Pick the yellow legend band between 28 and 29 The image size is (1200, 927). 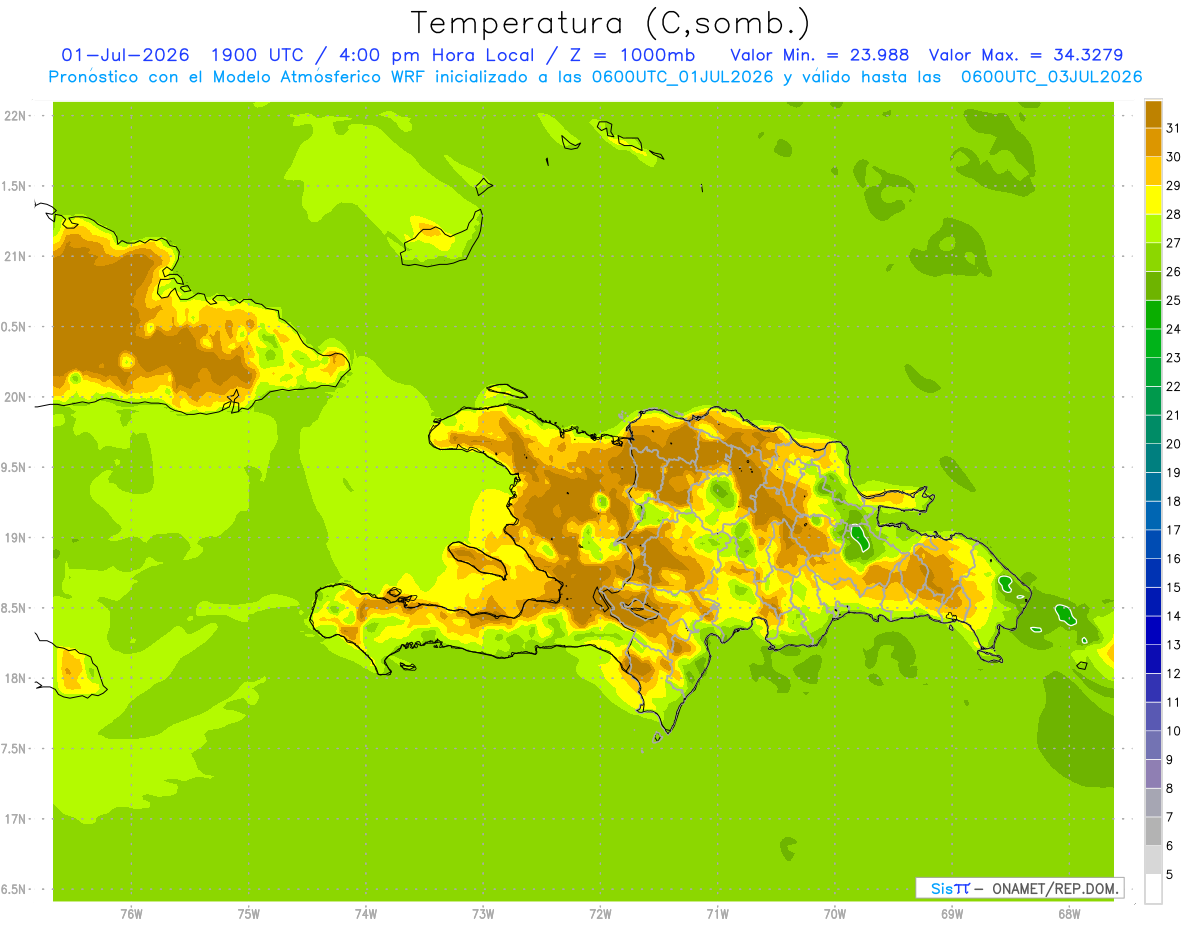[x=1153, y=200]
